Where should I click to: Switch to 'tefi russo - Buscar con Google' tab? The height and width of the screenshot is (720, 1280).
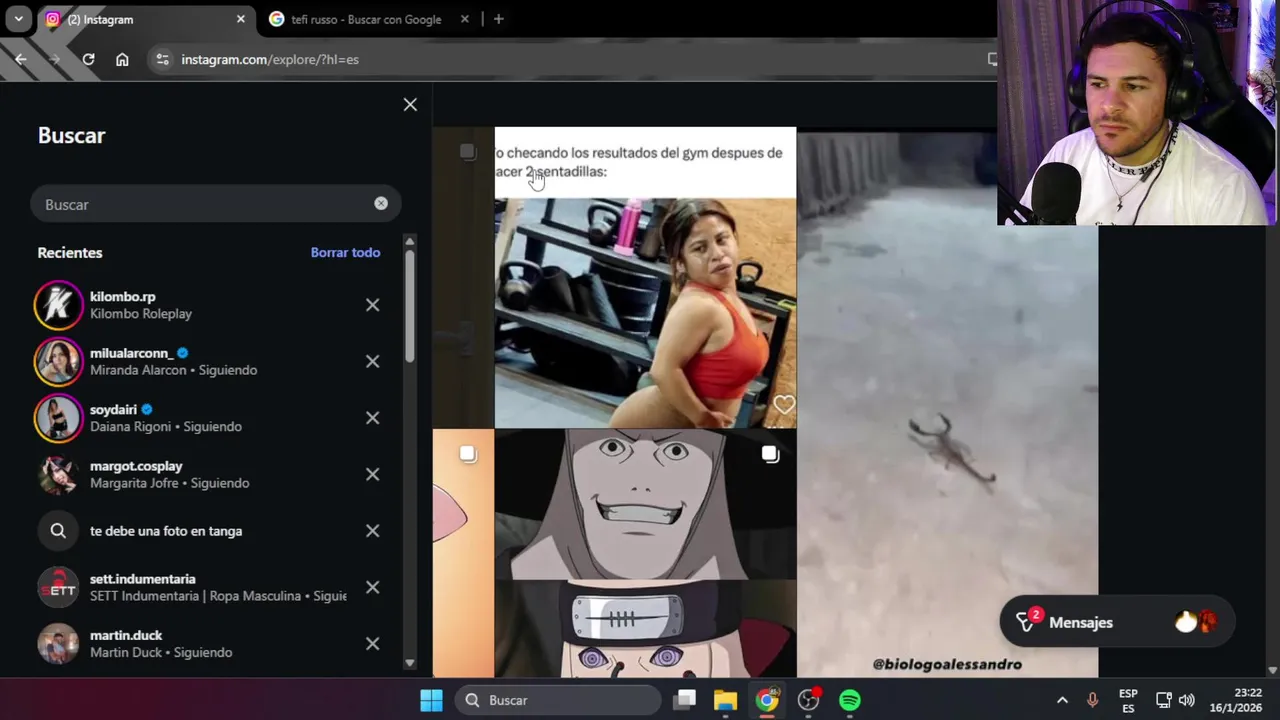pyautogui.click(x=366, y=19)
